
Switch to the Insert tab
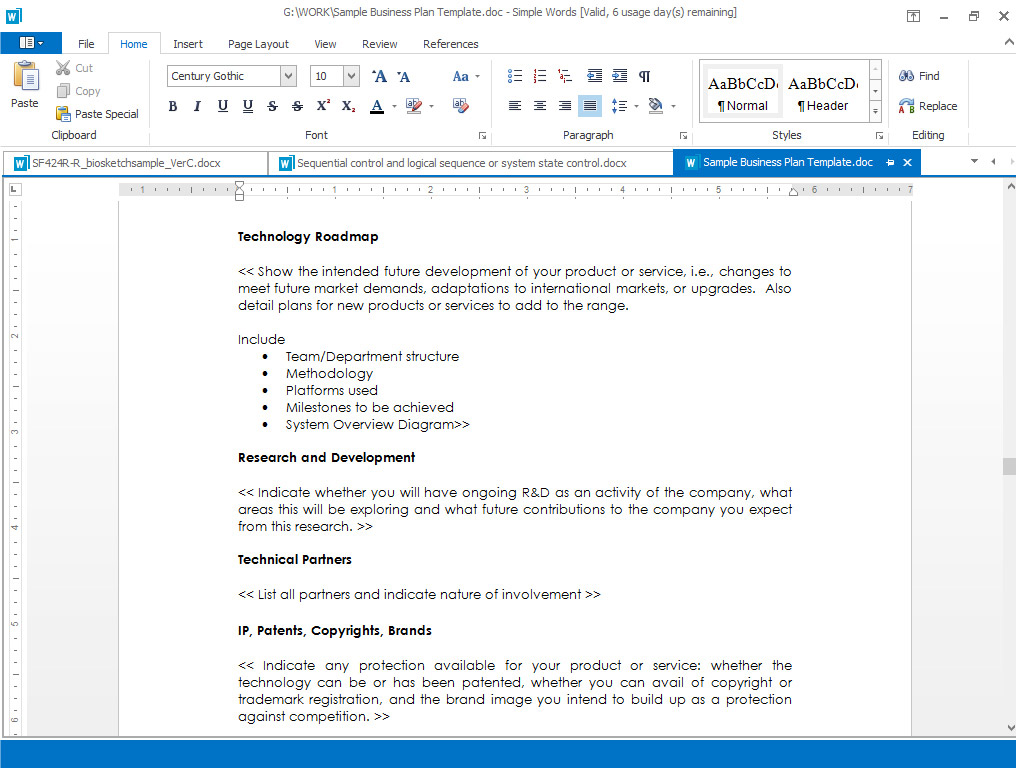point(188,43)
